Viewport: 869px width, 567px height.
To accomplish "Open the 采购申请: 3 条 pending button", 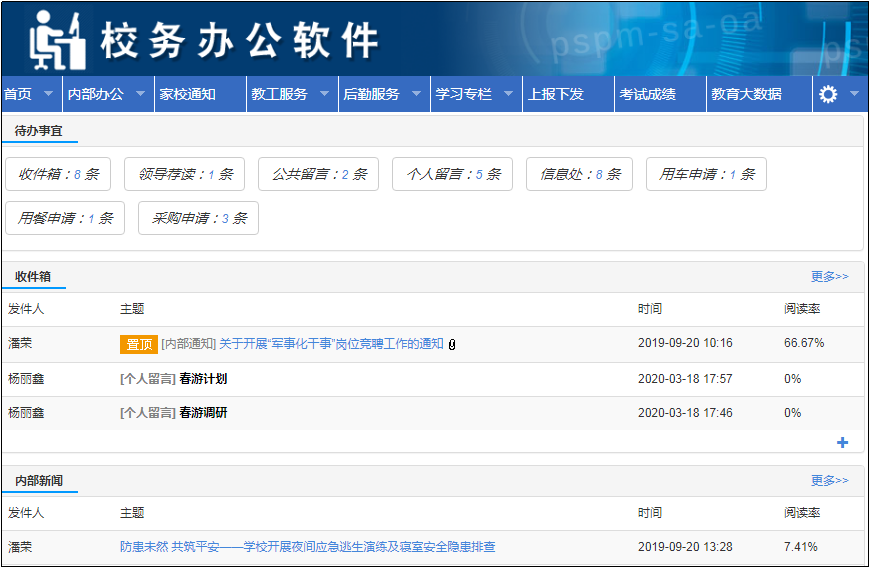I will [198, 218].
